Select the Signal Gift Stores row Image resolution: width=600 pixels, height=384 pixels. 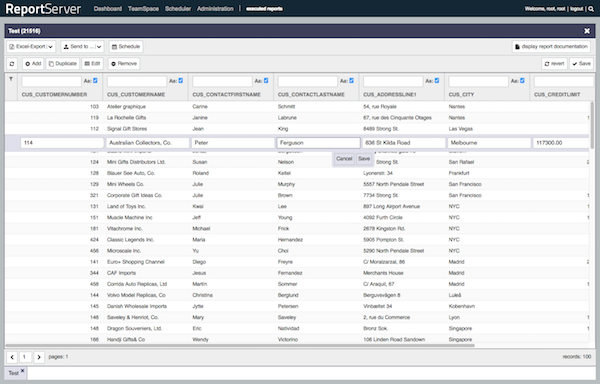(x=297, y=129)
